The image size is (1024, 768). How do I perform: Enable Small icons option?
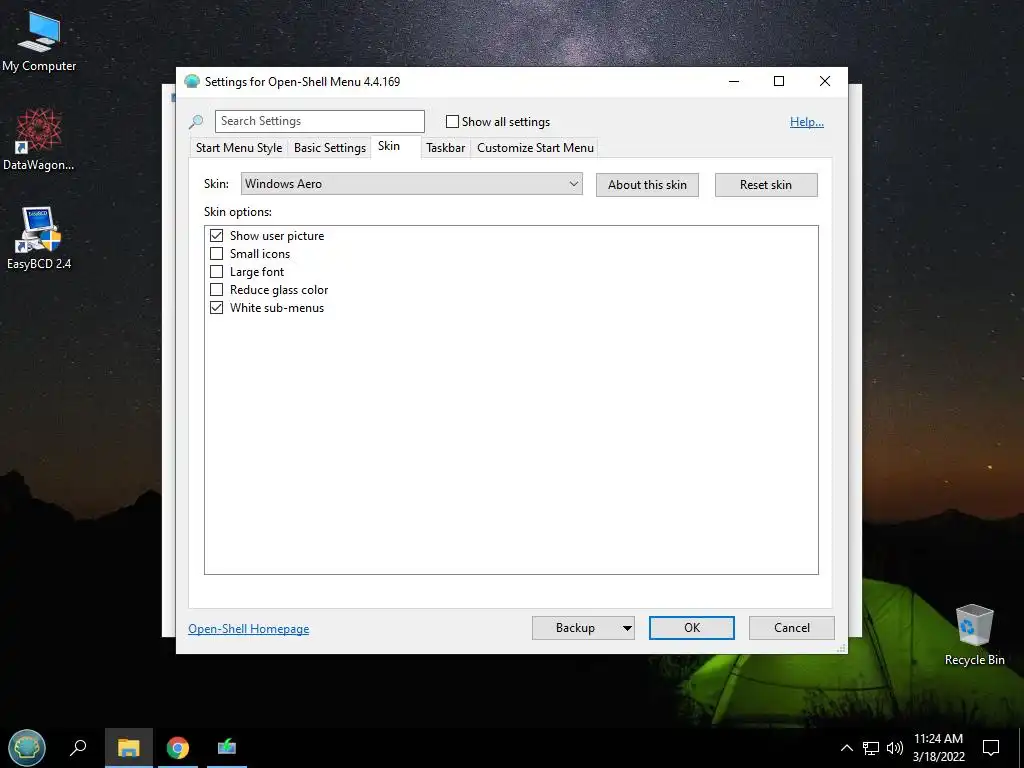(216, 253)
